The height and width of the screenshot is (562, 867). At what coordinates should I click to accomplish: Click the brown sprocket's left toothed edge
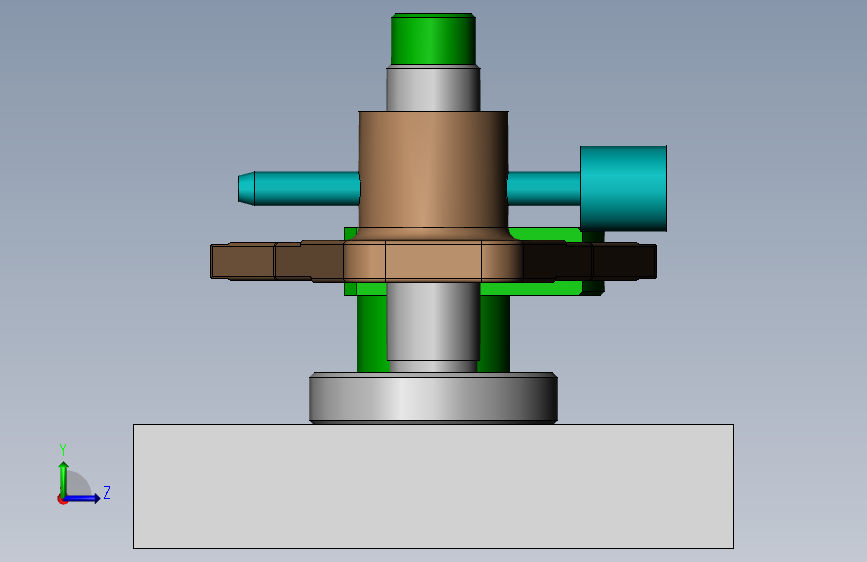242,261
